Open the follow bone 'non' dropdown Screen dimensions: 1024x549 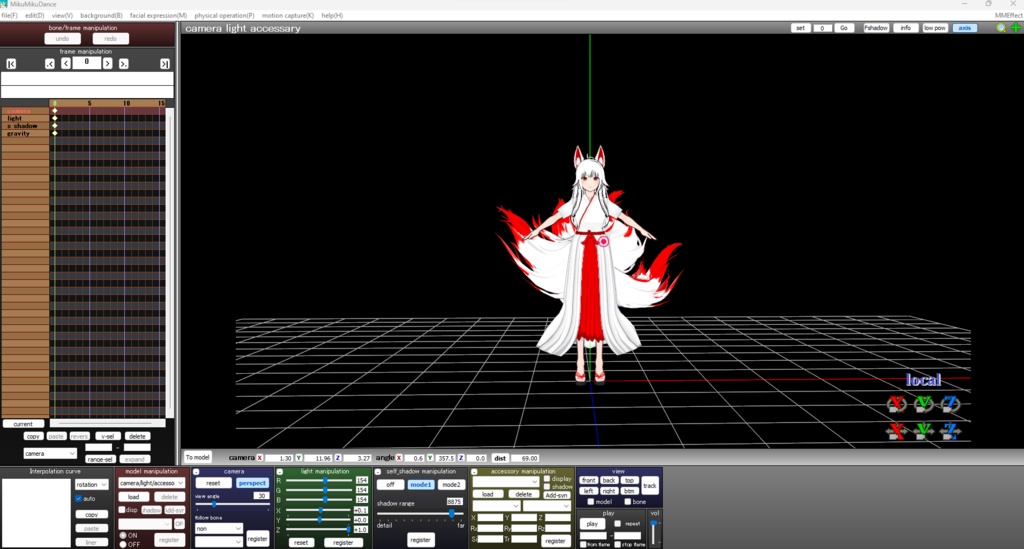(x=219, y=528)
